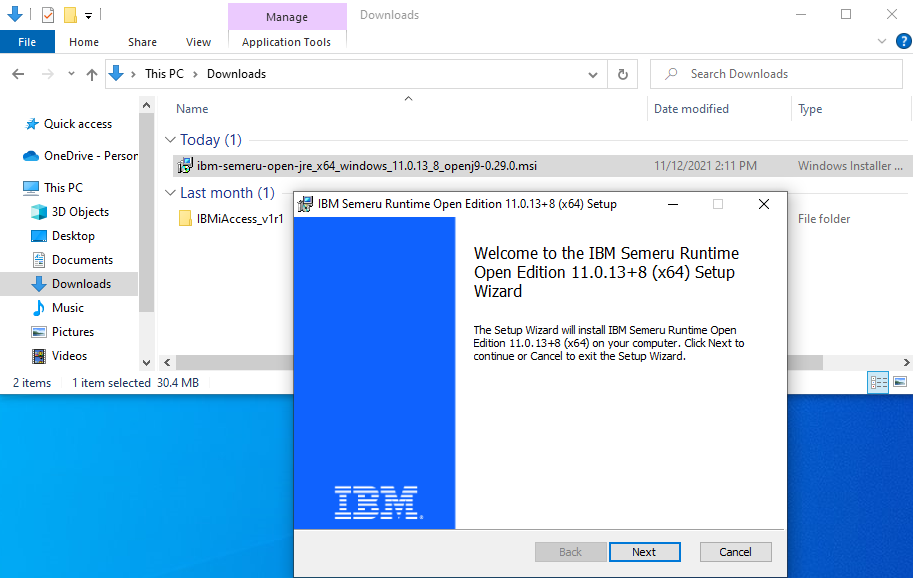Viewport: 913px width, 578px height.
Task: Open Quick access in navigation pane
Action: tap(77, 124)
